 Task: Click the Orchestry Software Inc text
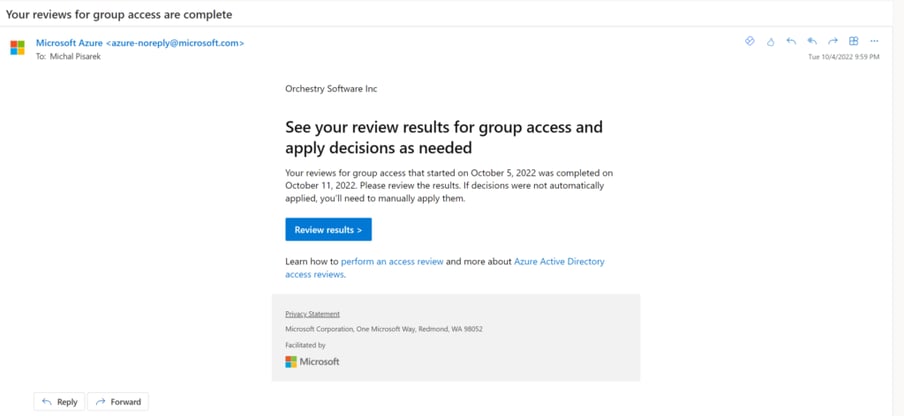pos(331,89)
